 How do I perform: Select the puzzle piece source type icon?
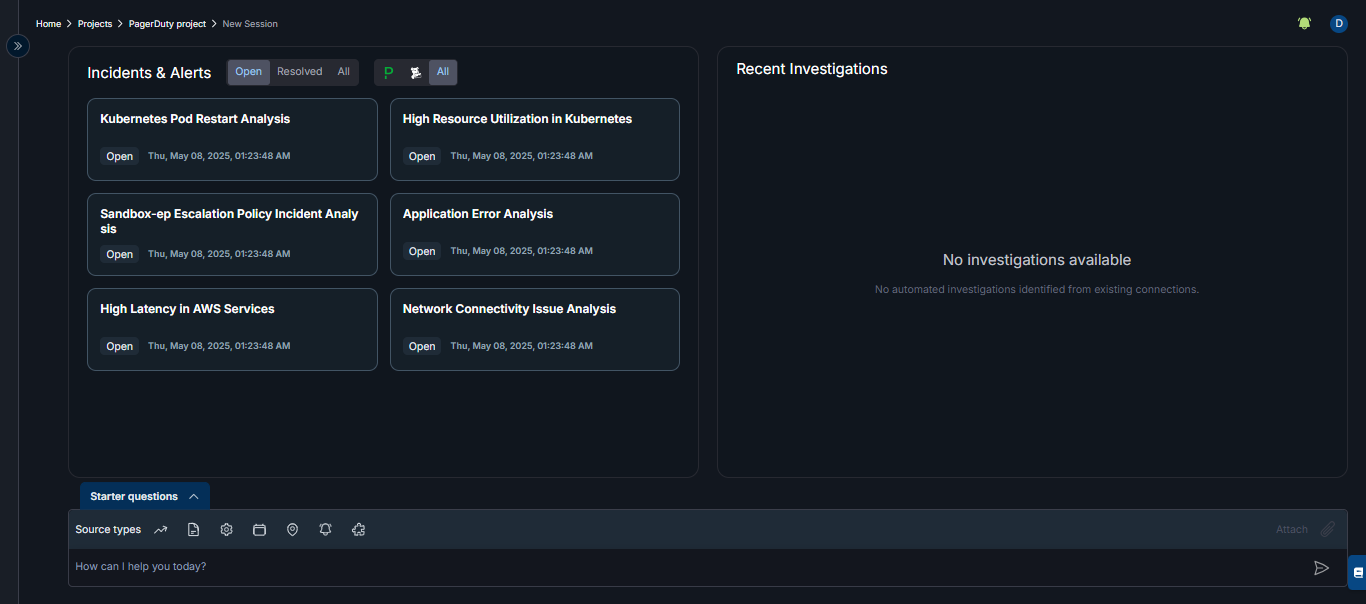pyautogui.click(x=358, y=529)
